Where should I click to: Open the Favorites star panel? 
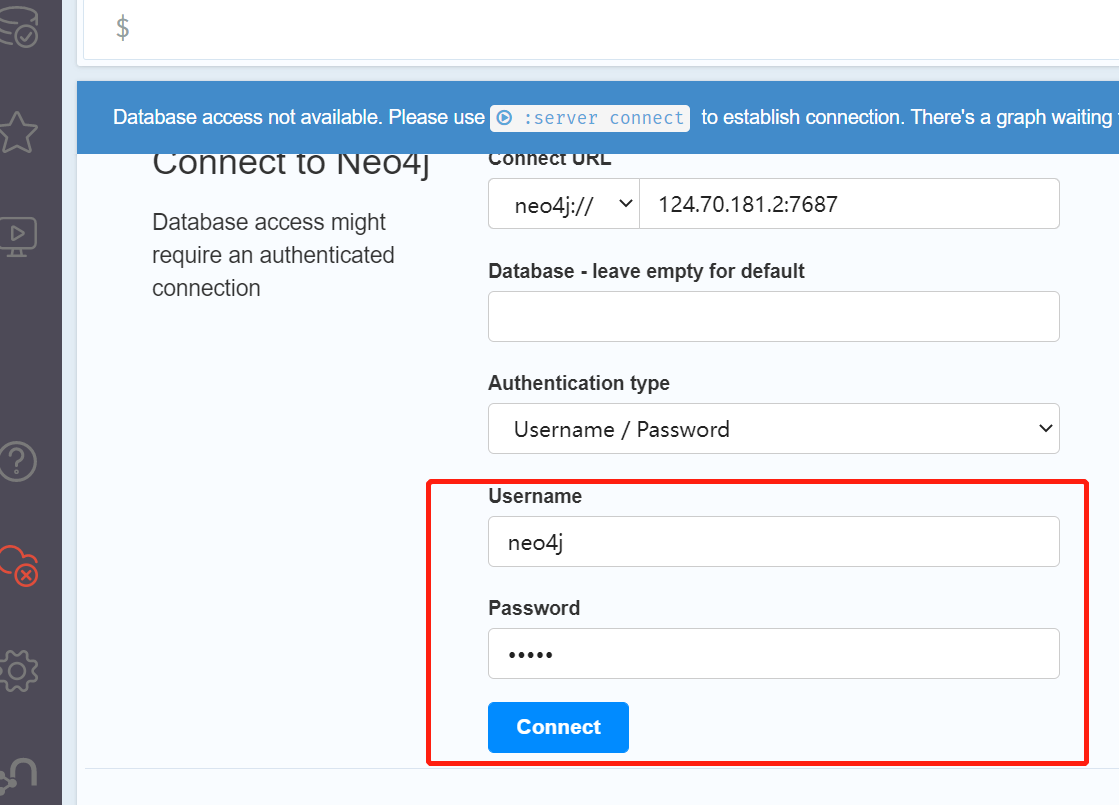click(18, 132)
